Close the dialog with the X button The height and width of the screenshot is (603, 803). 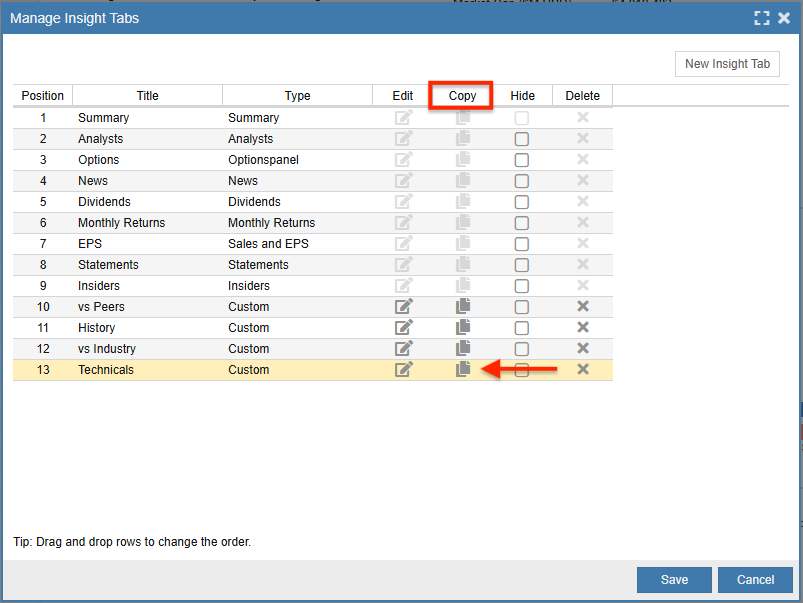coord(784,18)
